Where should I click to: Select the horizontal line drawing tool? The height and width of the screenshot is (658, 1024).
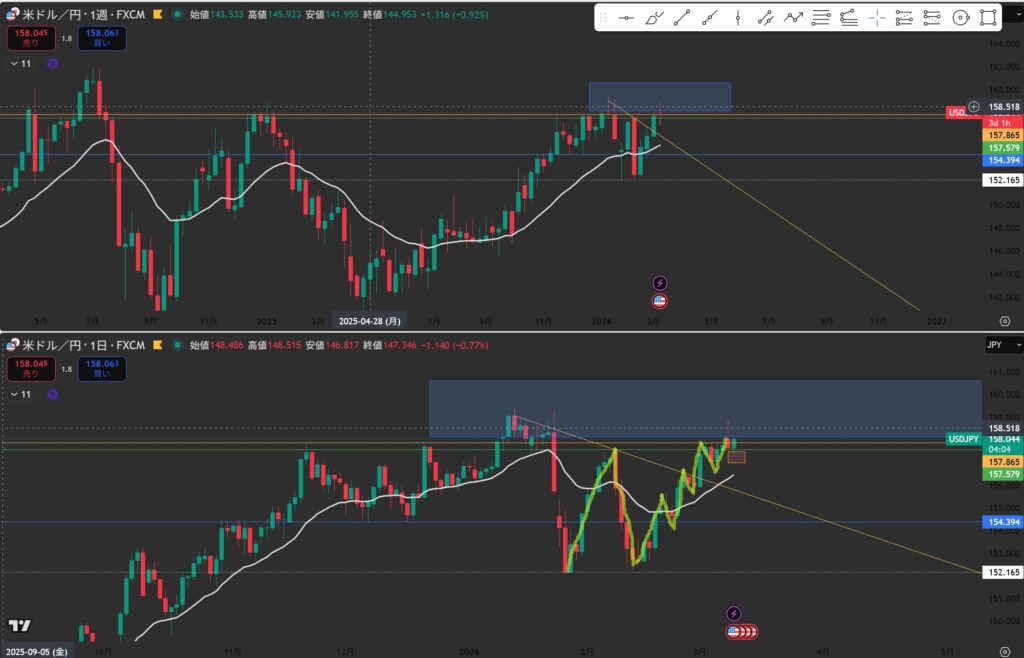(627, 18)
